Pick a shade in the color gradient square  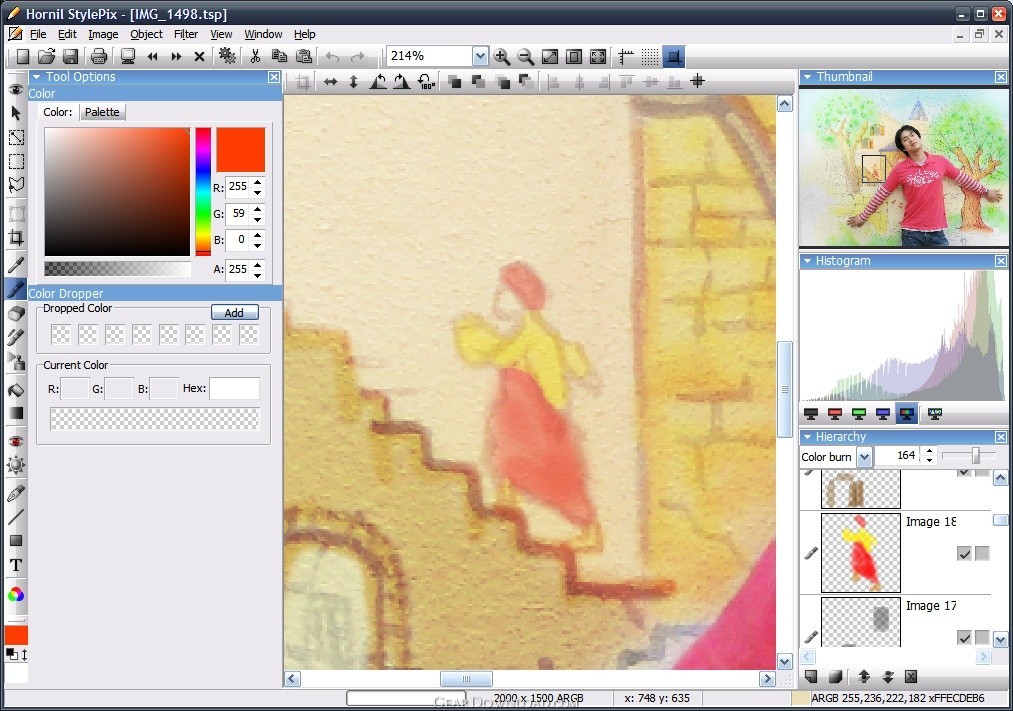[x=117, y=191]
